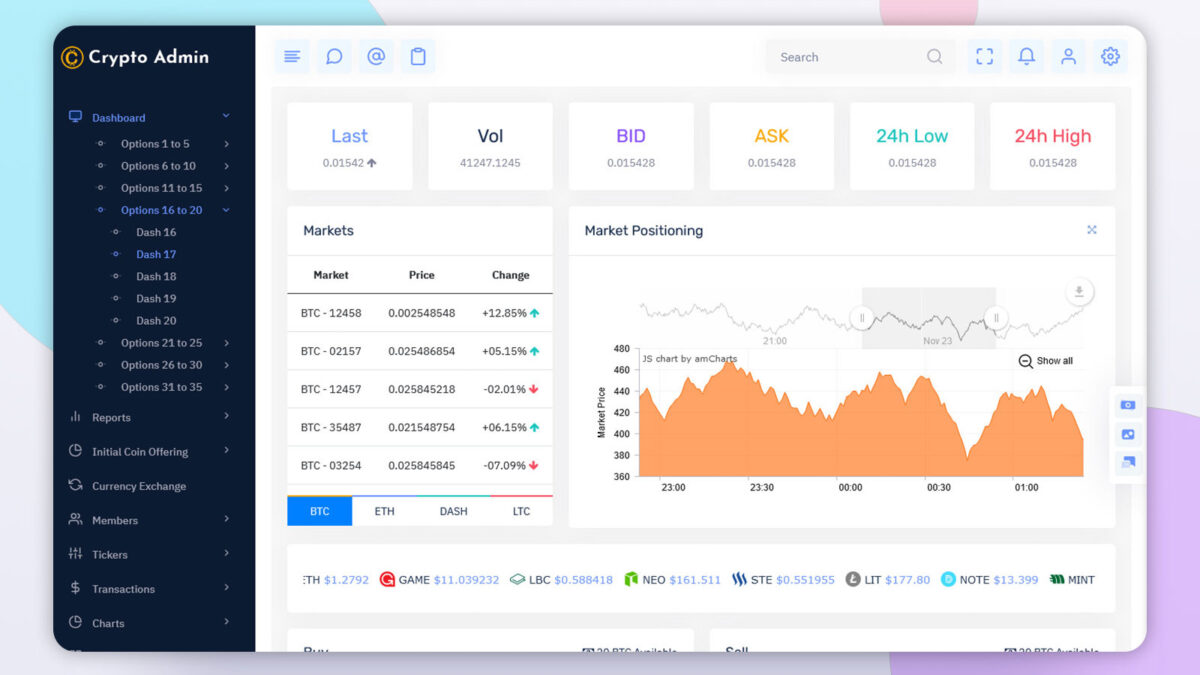The image size is (1200, 675).
Task: Click the chart download icon
Action: click(1079, 290)
